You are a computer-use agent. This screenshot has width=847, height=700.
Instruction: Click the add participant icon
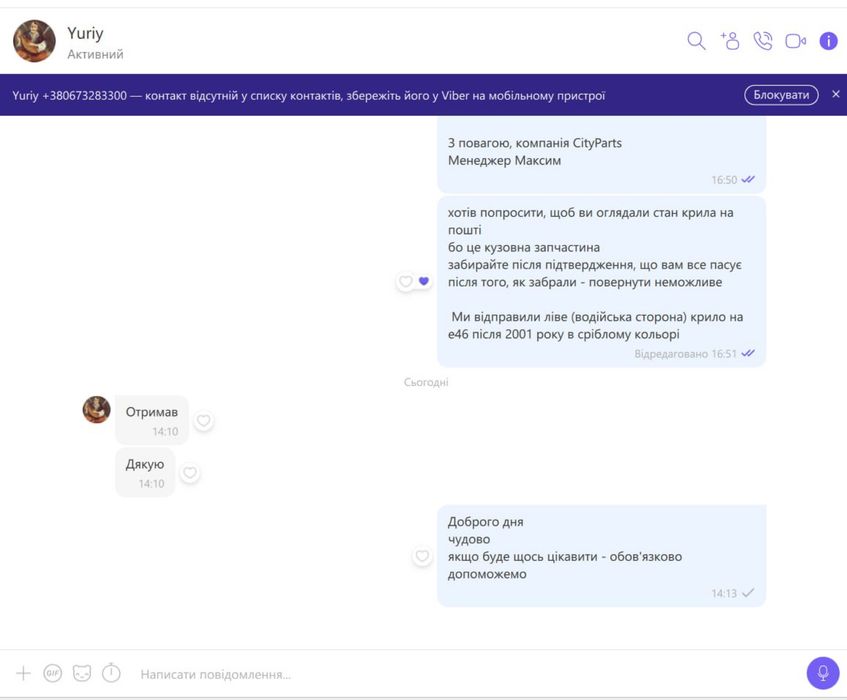(x=730, y=41)
